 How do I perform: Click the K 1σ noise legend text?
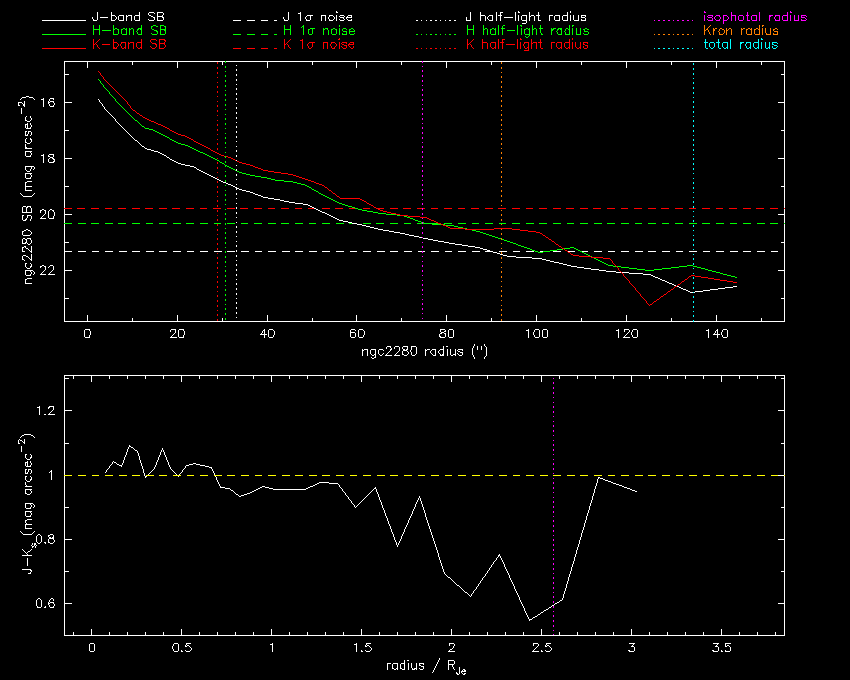click(x=317, y=45)
